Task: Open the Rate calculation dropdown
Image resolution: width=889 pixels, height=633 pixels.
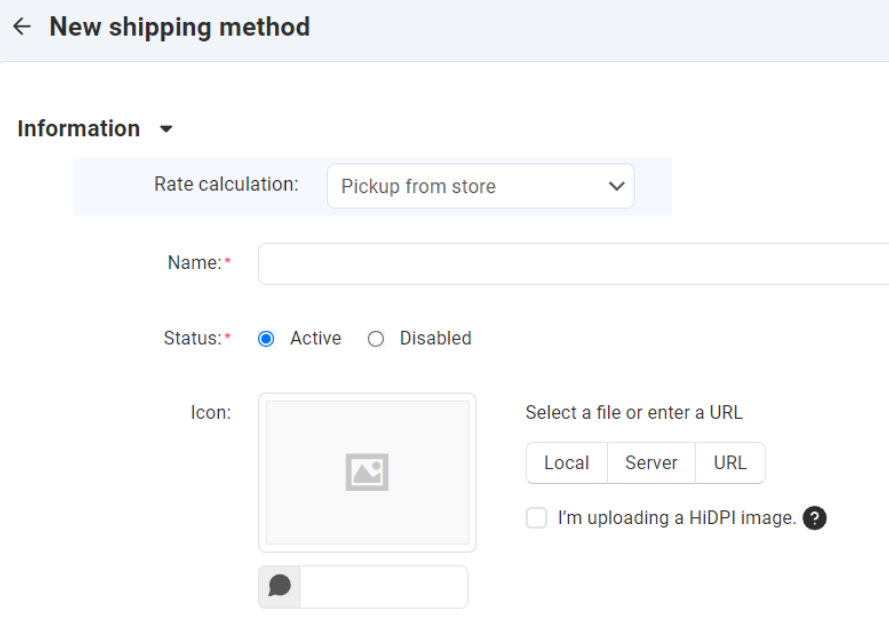Action: pyautogui.click(x=480, y=186)
